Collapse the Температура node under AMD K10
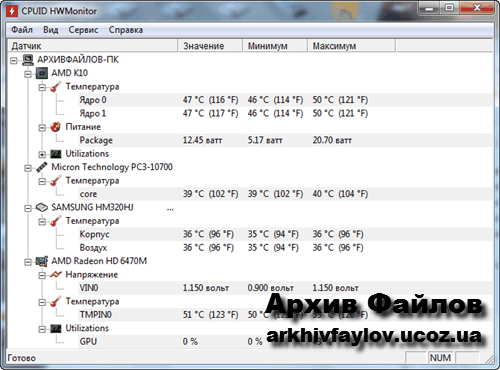Image resolution: width=500 pixels, height=370 pixels. pyautogui.click(x=42, y=87)
